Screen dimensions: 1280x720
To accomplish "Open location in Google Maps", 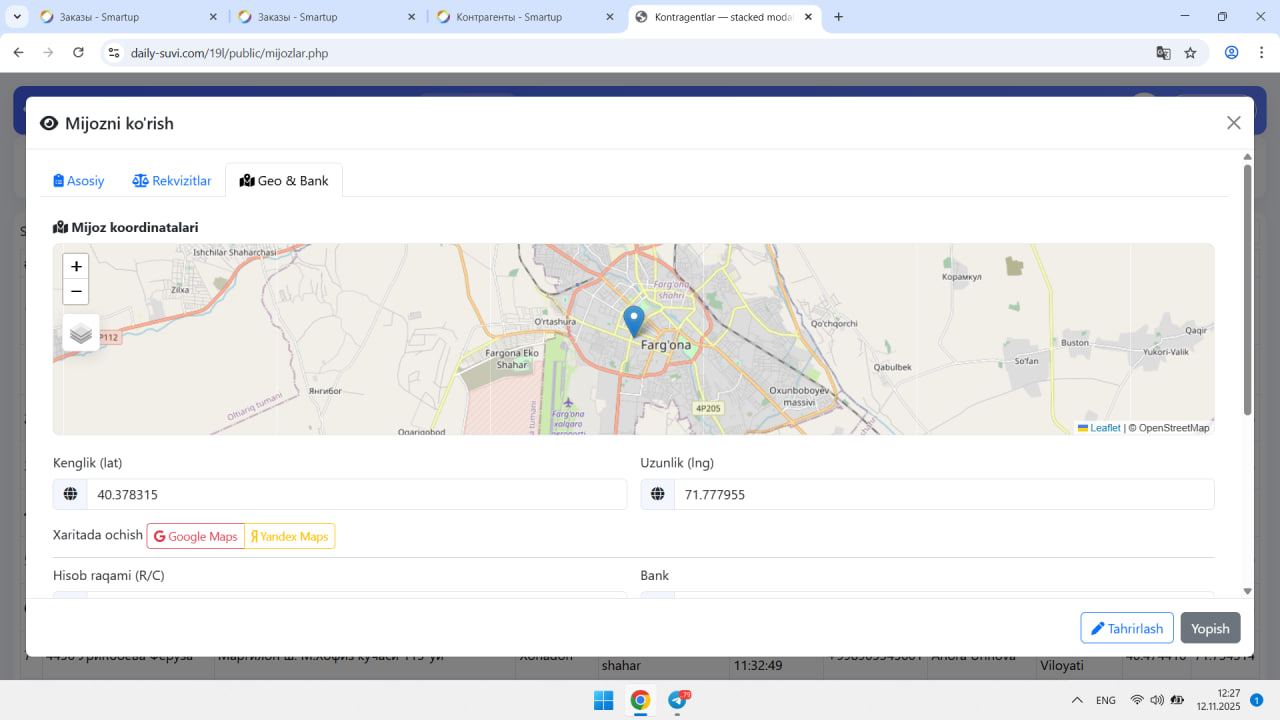I will [x=196, y=536].
